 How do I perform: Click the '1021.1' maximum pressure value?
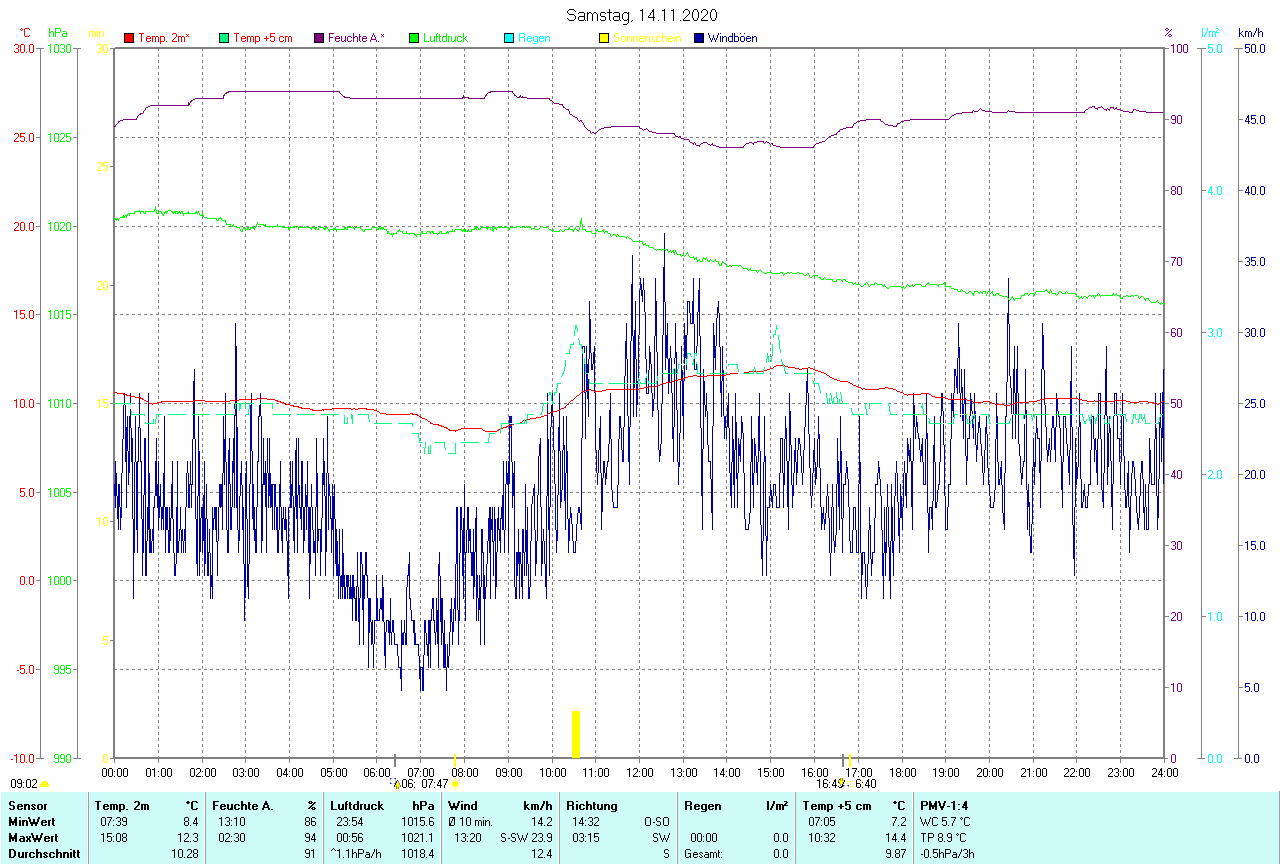click(x=417, y=838)
